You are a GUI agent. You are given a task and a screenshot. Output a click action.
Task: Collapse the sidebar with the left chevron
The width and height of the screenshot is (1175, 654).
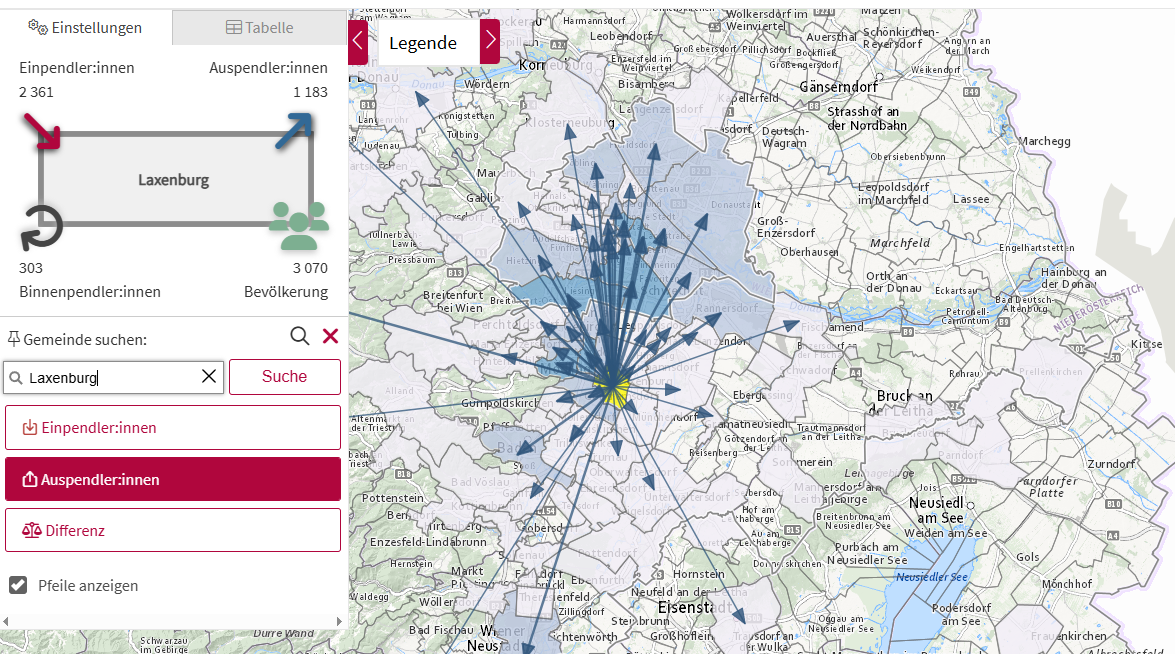pos(358,42)
